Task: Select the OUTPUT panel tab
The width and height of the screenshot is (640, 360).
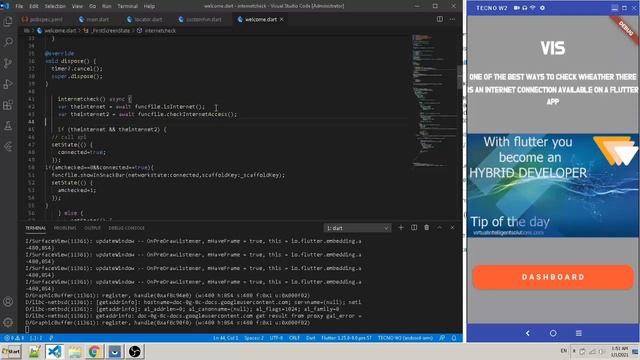Action: pyautogui.click(x=93, y=228)
